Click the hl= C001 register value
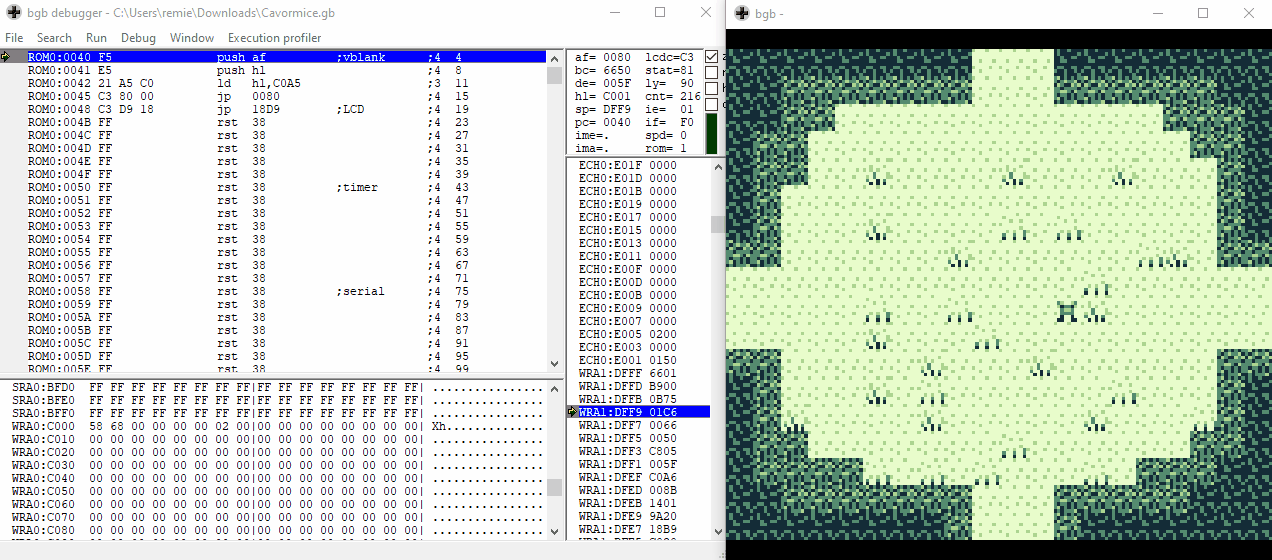Screen dimensions: 1272x560 click(x=603, y=96)
